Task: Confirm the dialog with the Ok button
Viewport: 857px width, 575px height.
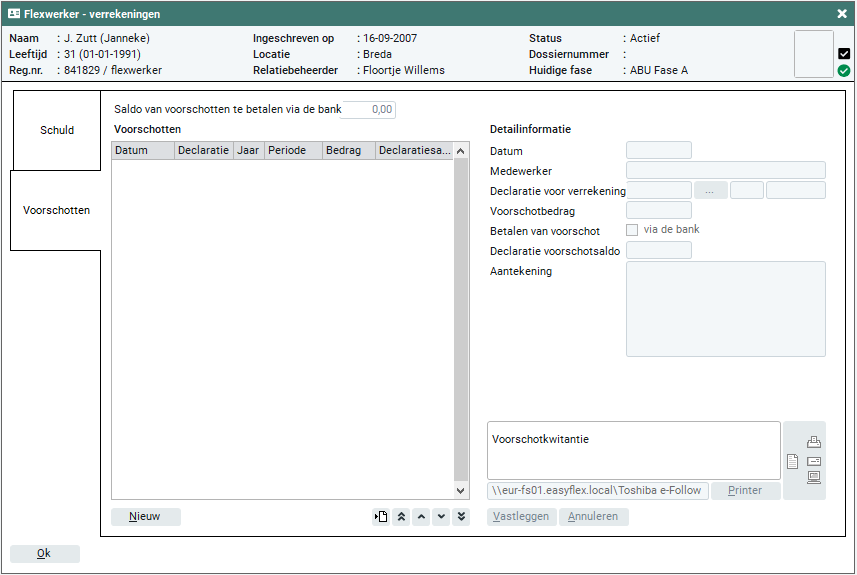Action: click(x=44, y=553)
